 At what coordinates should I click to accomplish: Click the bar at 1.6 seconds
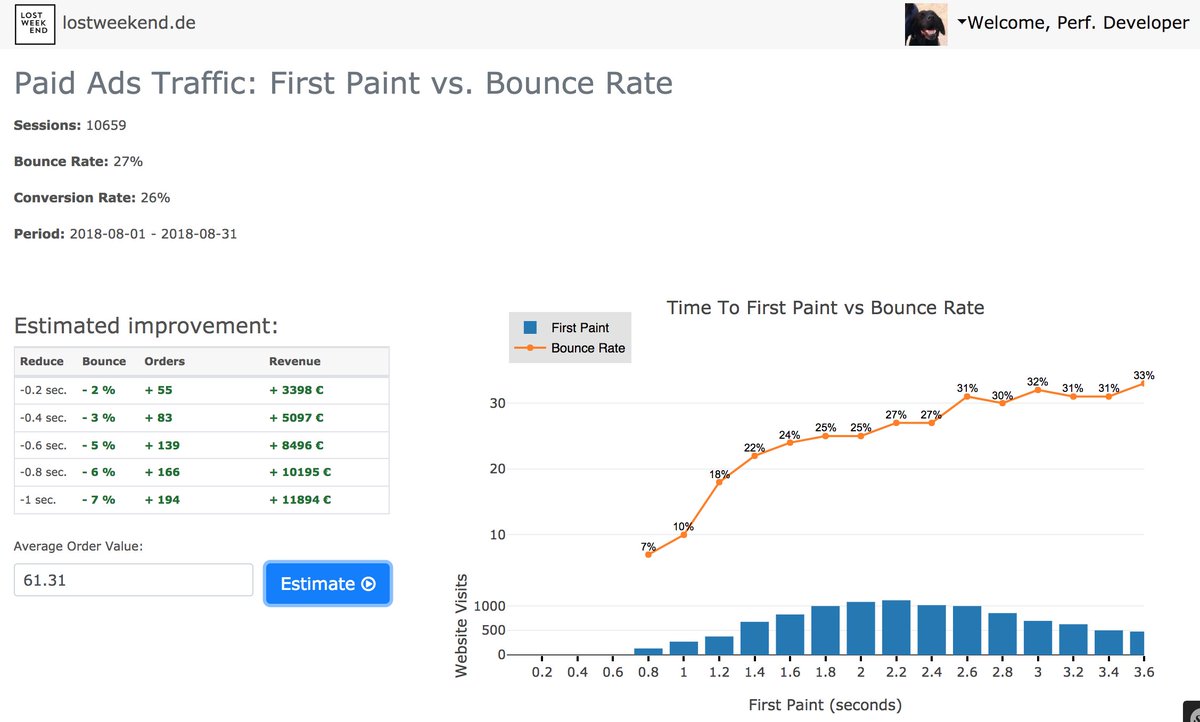click(790, 635)
